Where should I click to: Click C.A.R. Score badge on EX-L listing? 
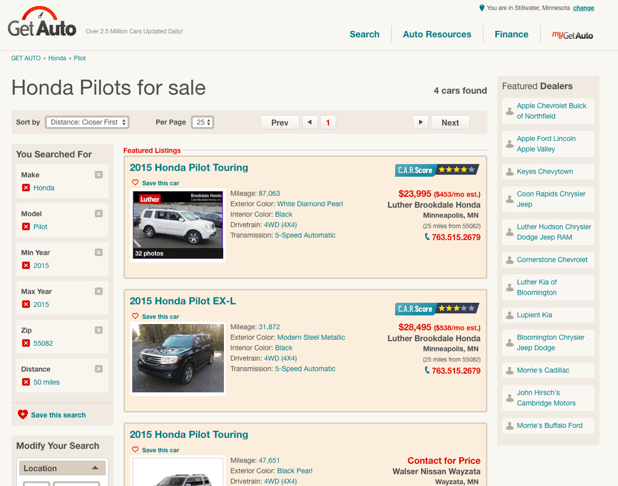[437, 309]
